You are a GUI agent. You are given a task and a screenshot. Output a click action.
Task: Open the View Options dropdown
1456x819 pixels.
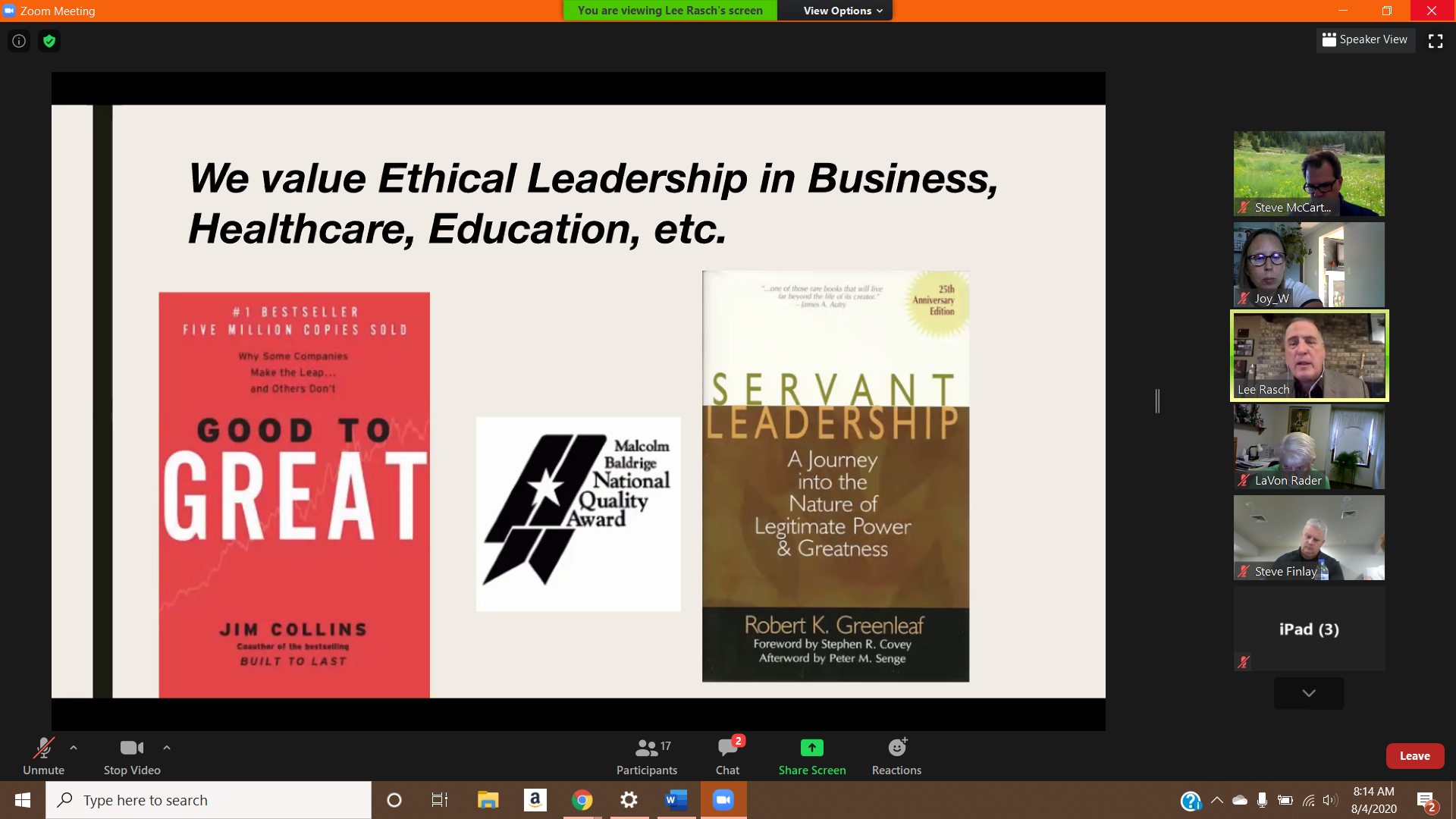point(843,11)
